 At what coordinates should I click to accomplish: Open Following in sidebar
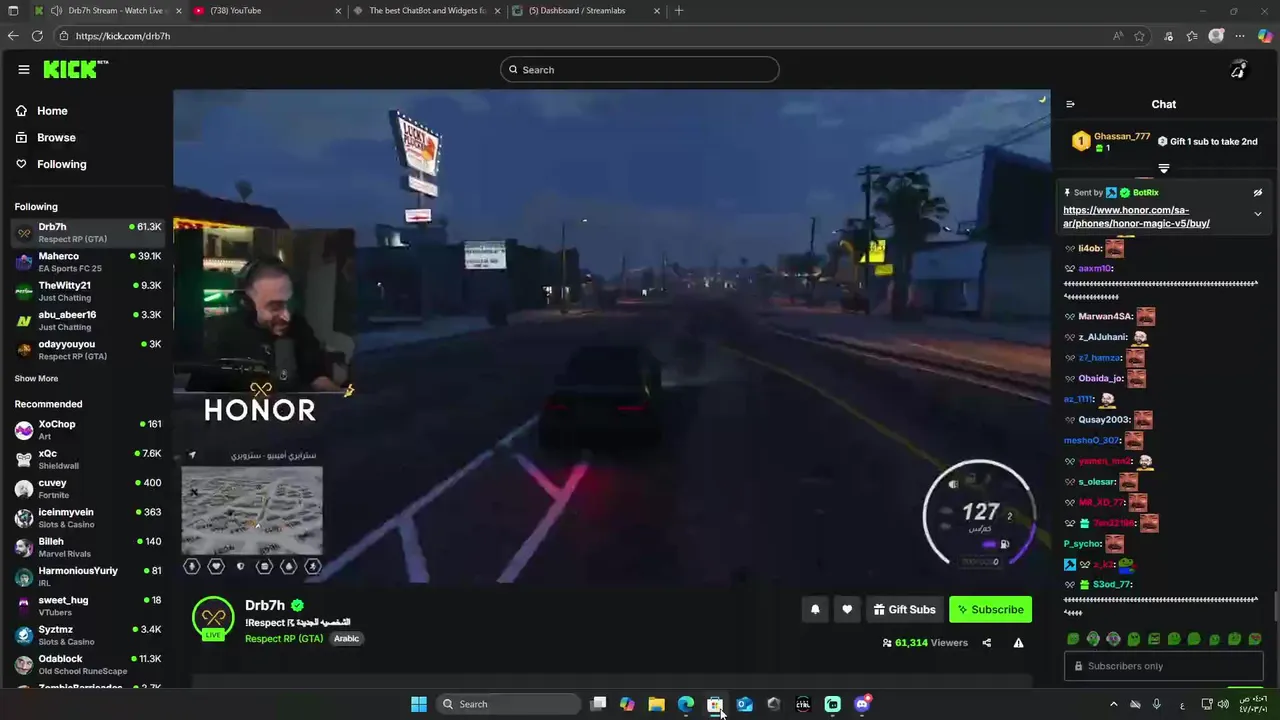[51, 164]
